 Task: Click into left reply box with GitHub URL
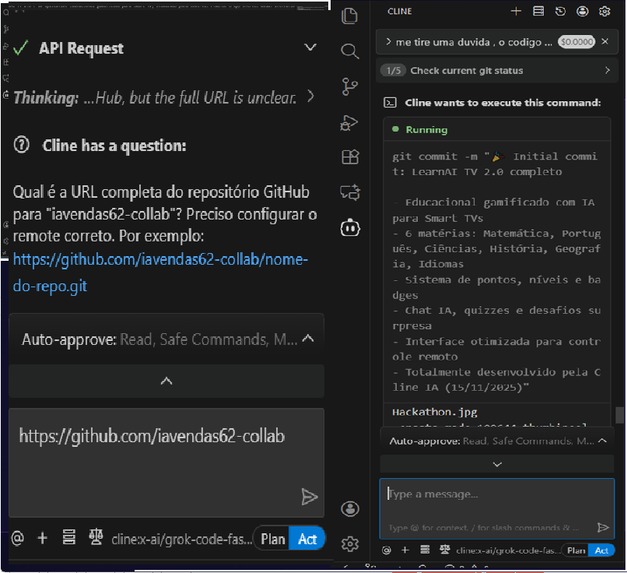coord(166,463)
